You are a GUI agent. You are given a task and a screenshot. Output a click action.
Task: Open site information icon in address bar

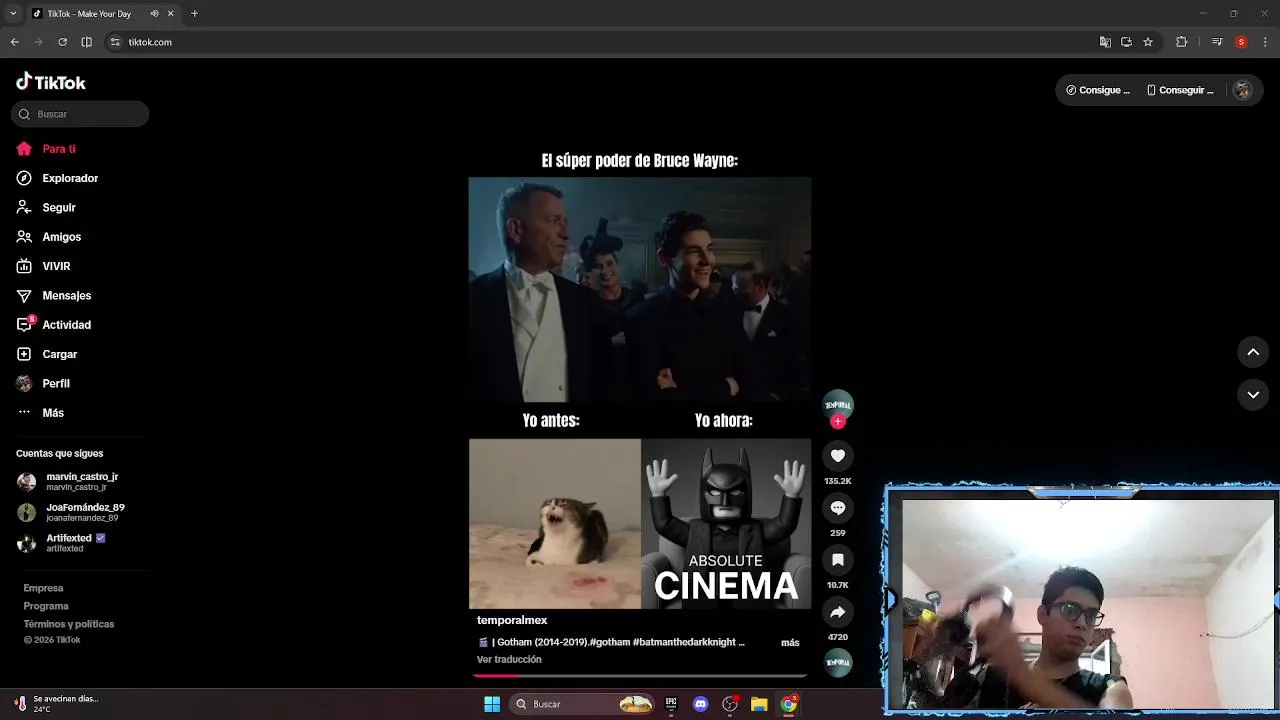coord(115,42)
